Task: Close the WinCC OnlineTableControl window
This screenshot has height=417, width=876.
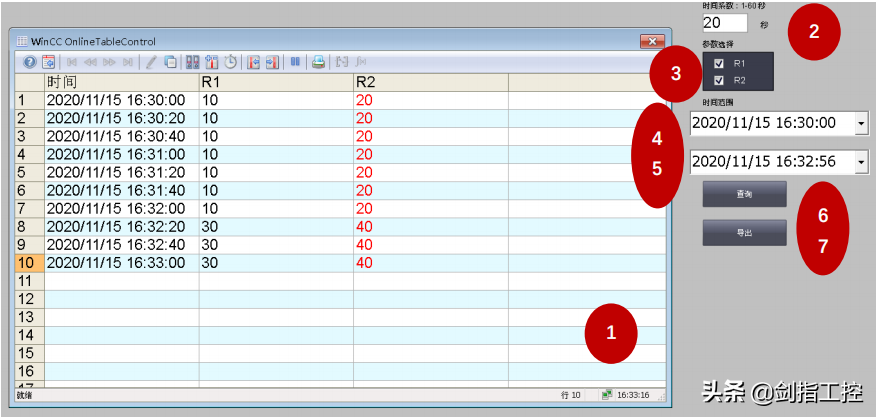Action: point(652,41)
